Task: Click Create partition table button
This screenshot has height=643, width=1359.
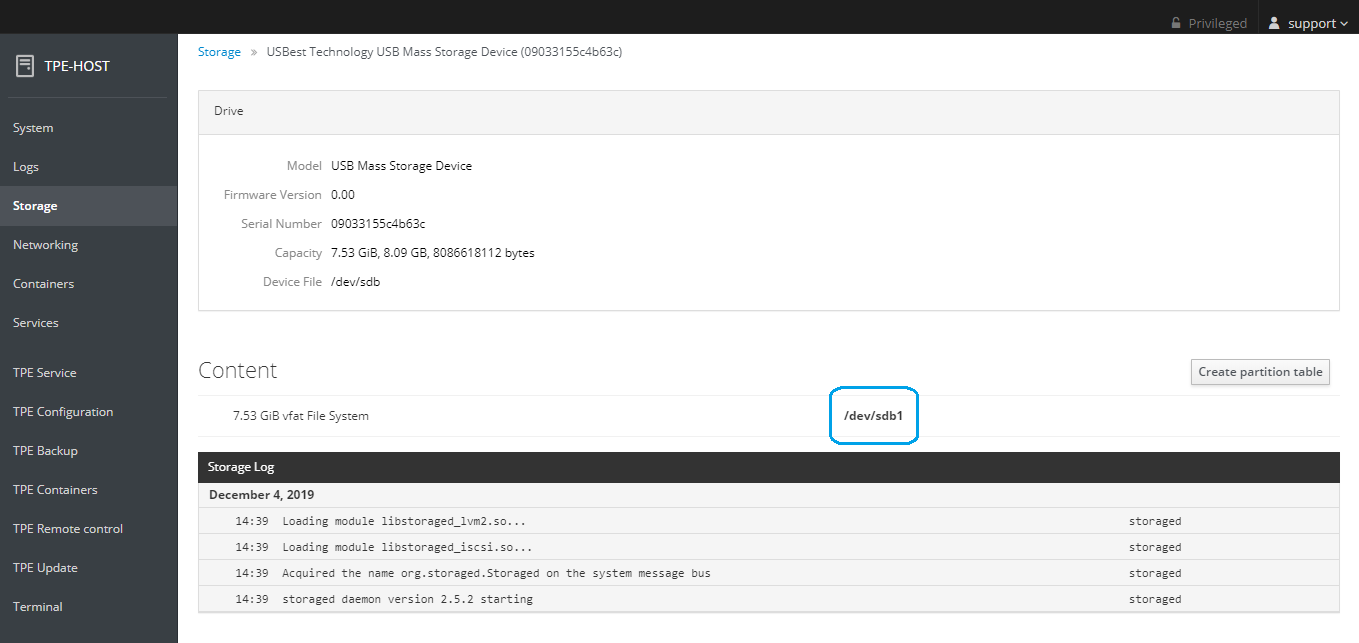Action: point(1260,372)
